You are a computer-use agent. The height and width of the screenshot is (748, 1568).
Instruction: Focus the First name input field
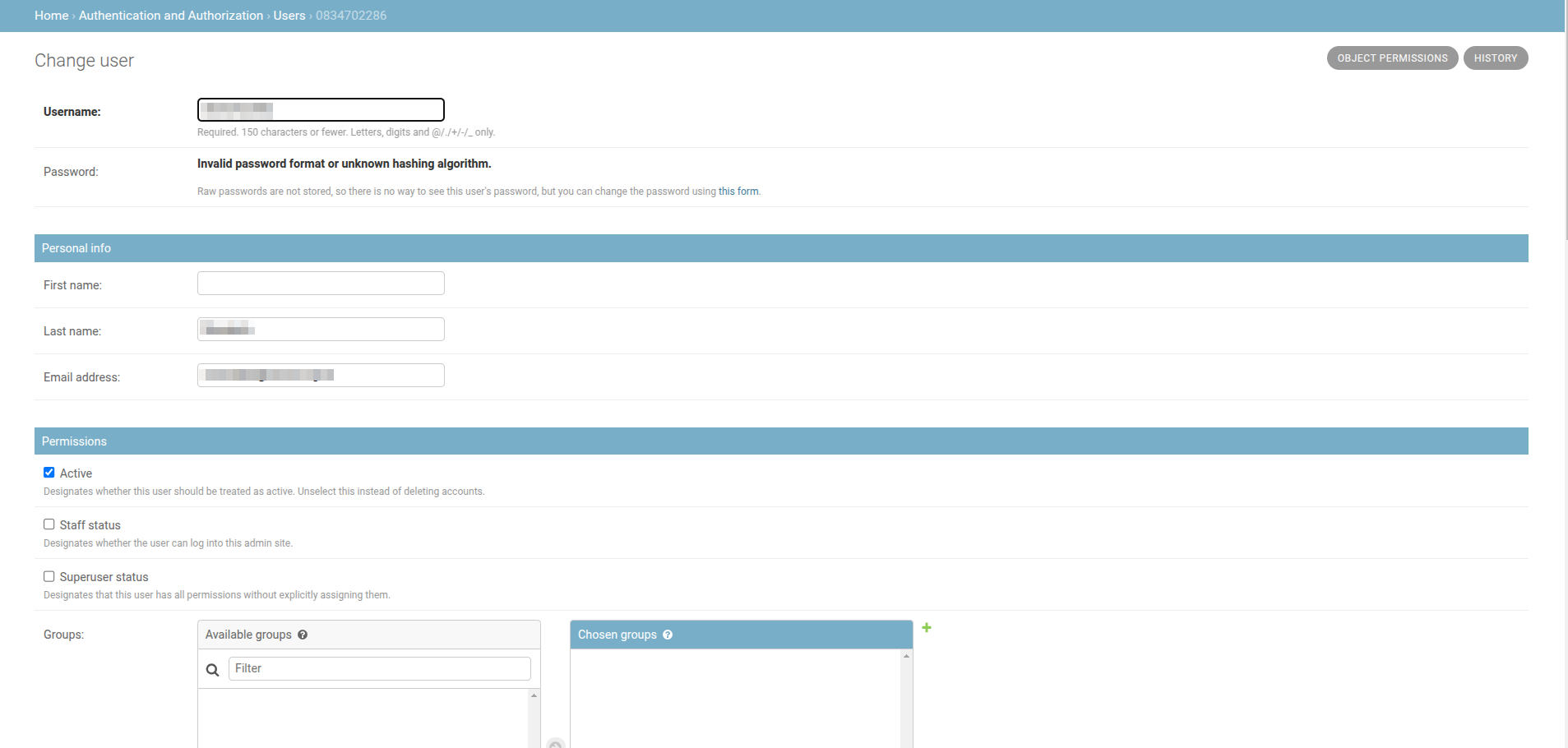tap(321, 284)
